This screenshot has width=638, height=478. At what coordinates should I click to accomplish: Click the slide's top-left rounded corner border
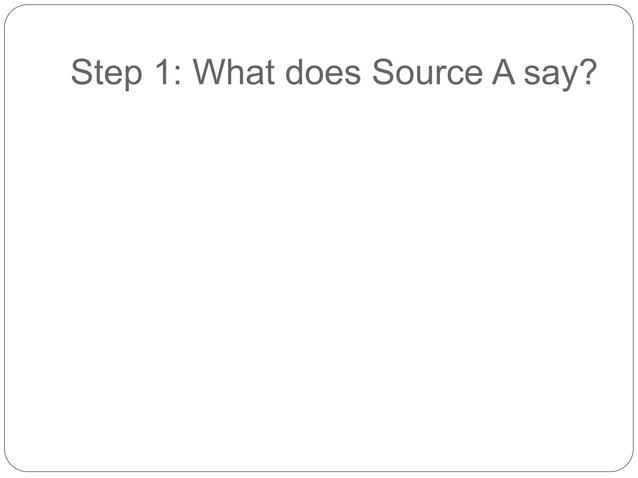click(x=11, y=11)
